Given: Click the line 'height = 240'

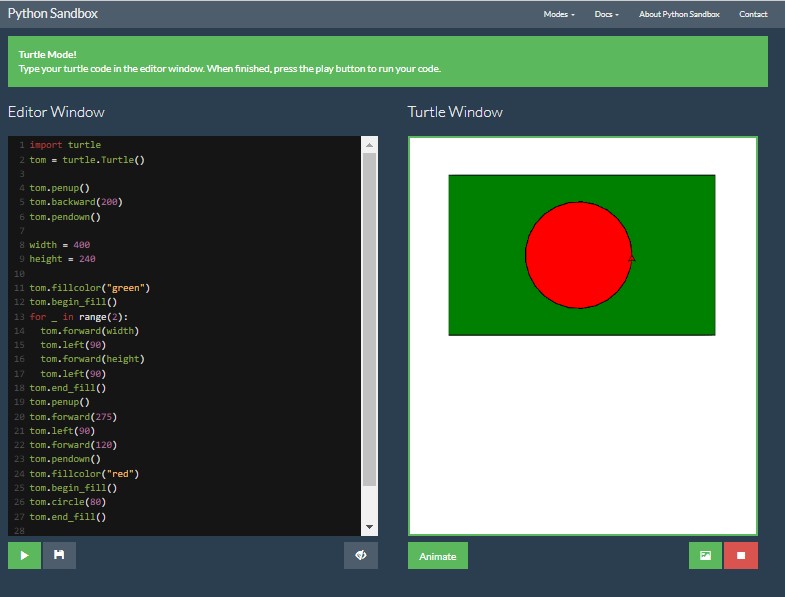Looking at the screenshot, I should (62, 259).
